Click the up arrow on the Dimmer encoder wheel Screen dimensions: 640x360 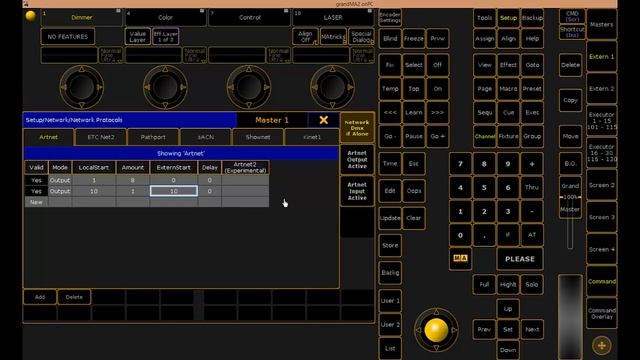pos(82,69)
